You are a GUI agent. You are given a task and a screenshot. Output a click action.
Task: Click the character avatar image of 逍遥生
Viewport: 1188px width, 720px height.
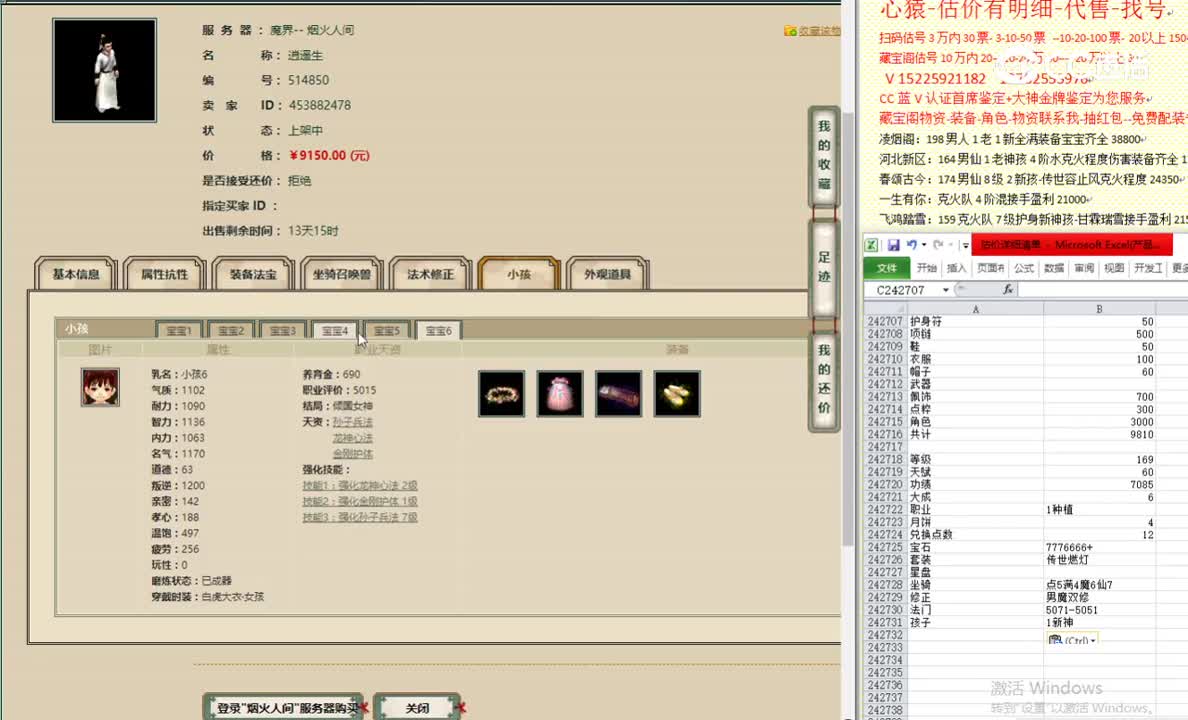tap(105, 70)
